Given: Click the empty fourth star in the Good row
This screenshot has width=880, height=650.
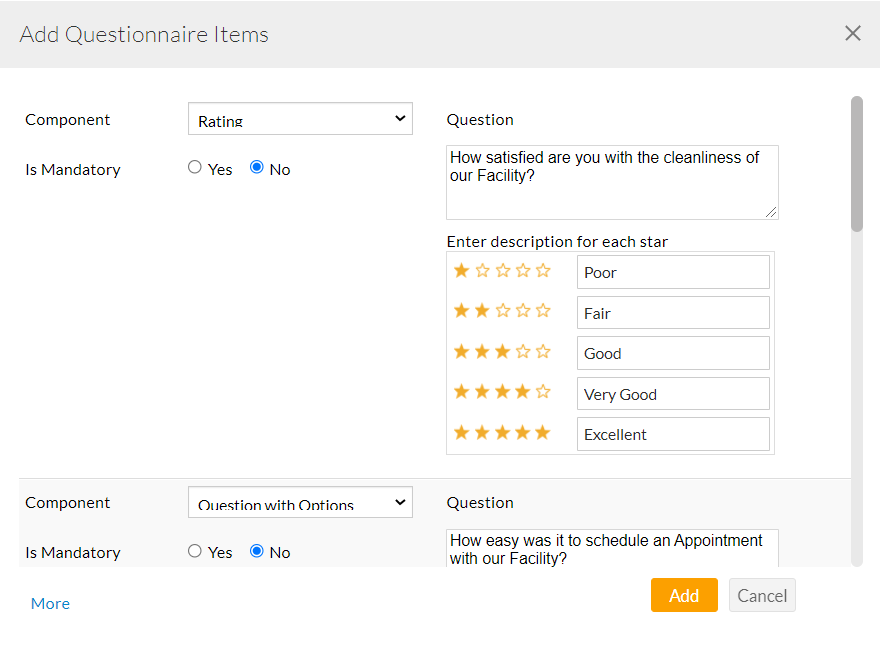Looking at the screenshot, I should pyautogui.click(x=522, y=351).
